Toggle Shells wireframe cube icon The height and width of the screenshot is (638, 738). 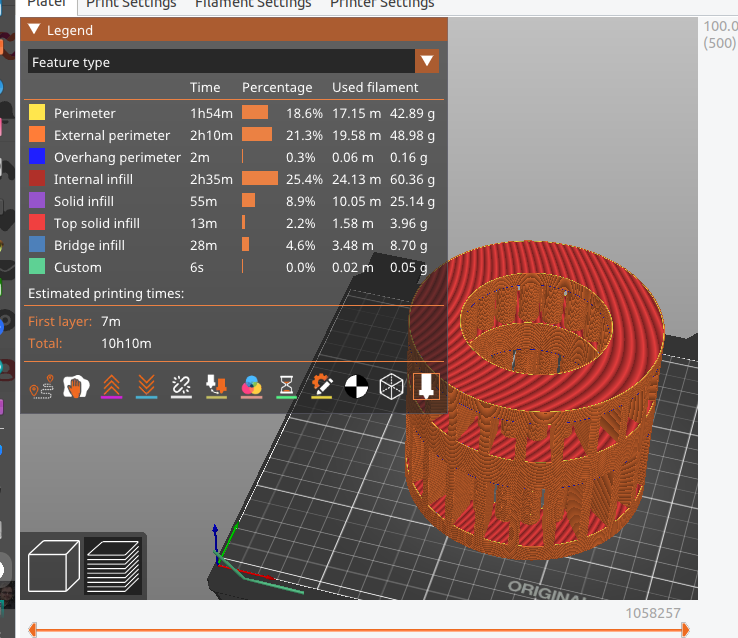pyautogui.click(x=391, y=387)
